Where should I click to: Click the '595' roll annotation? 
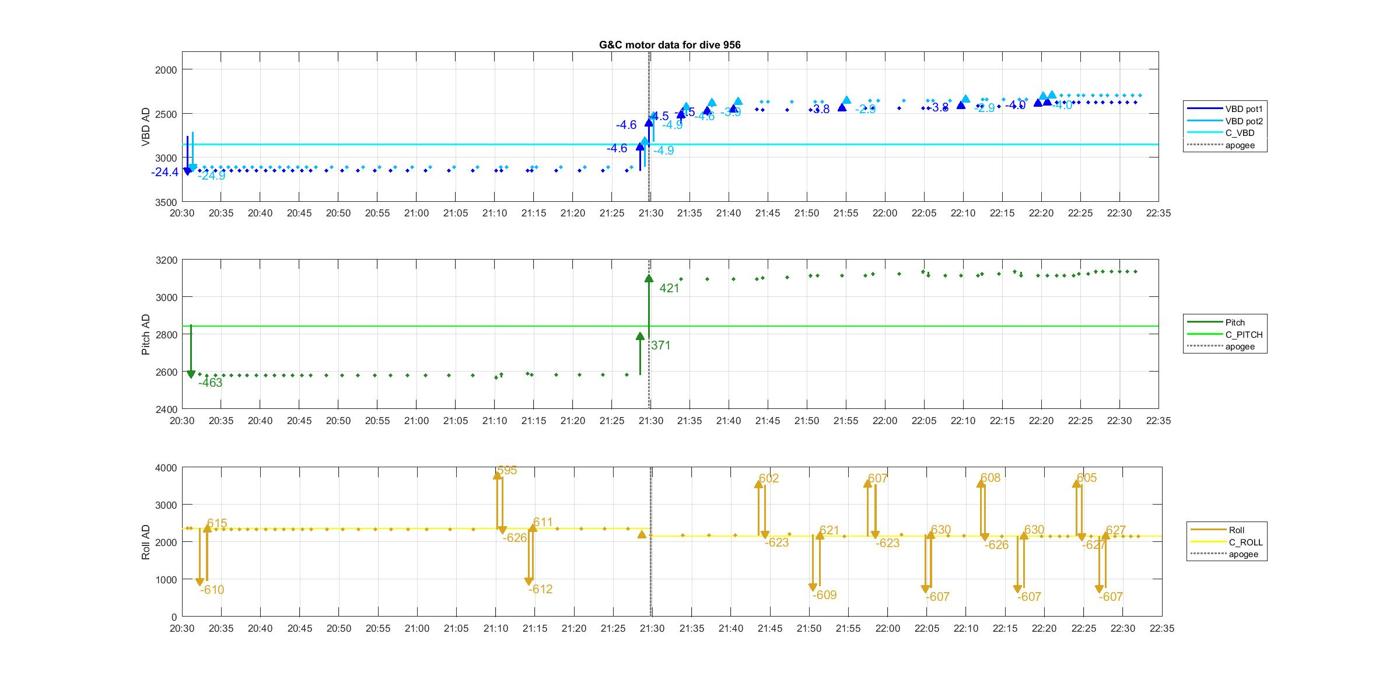[x=507, y=470]
